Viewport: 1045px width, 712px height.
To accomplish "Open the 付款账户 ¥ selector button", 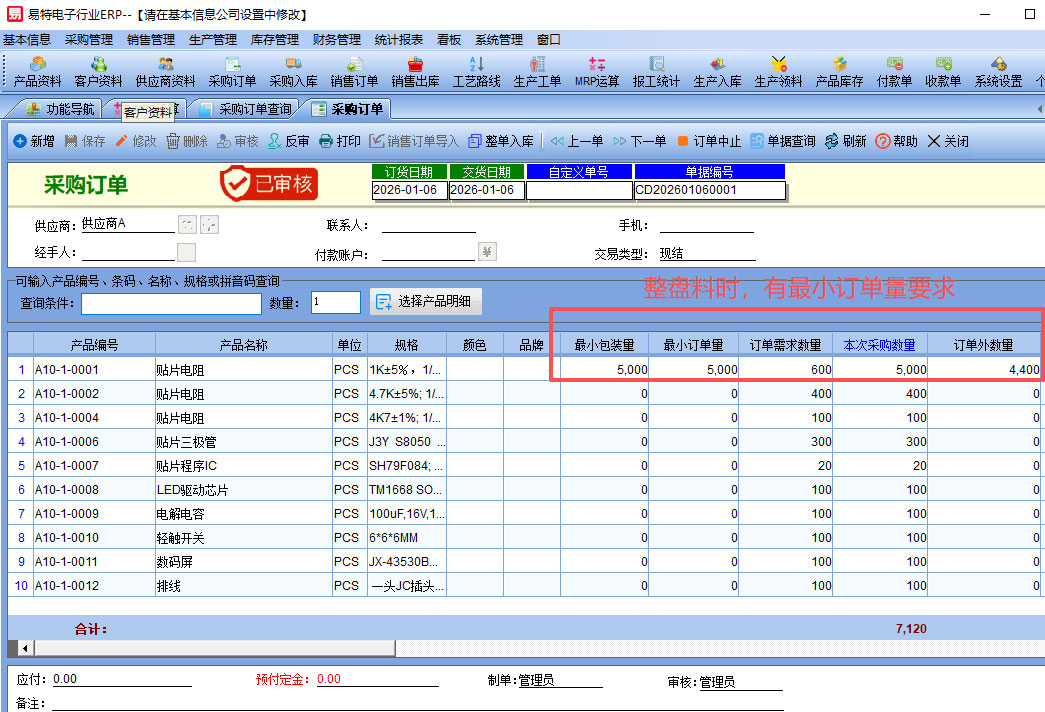I will (x=487, y=252).
